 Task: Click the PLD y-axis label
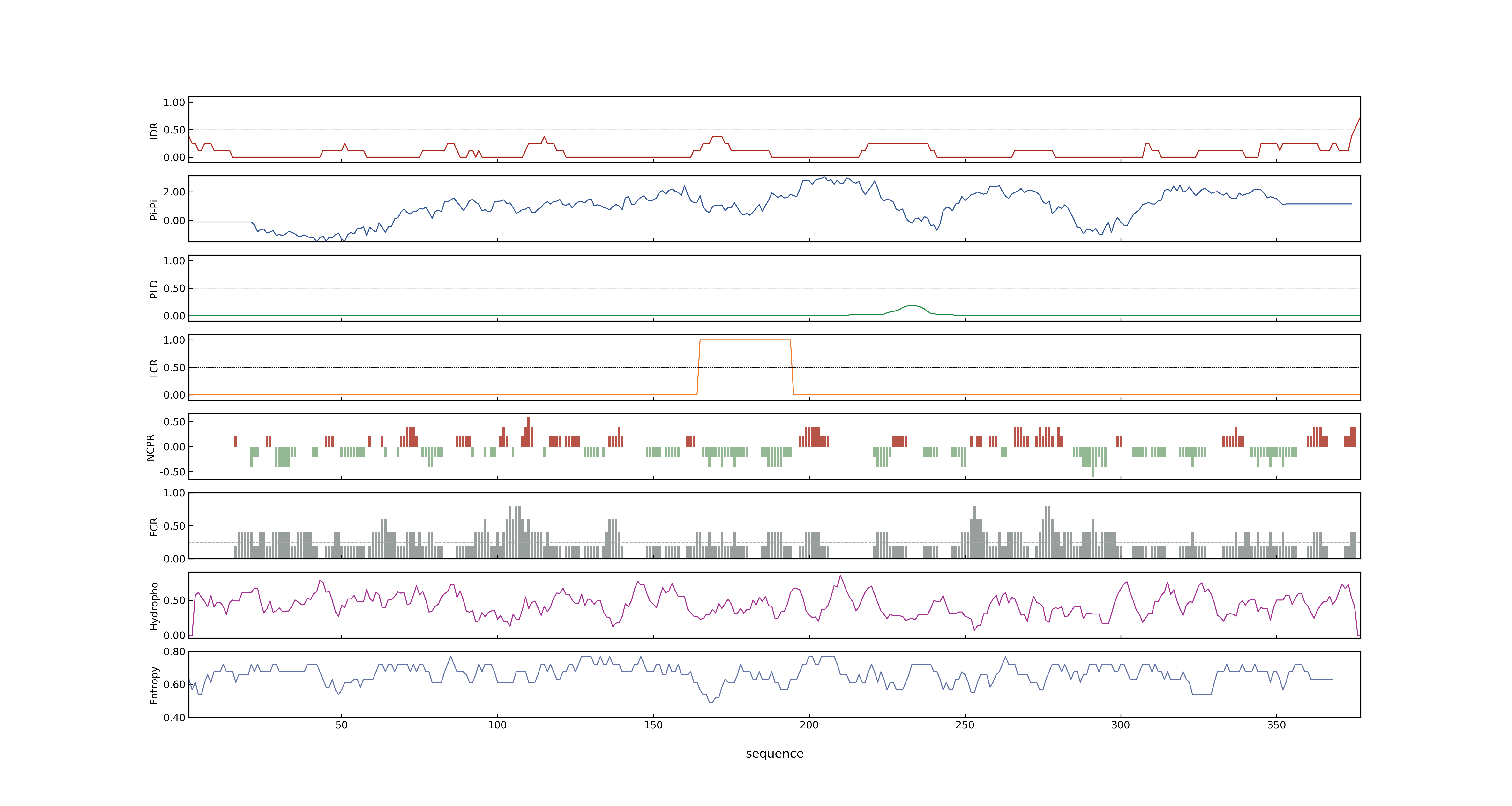click(x=154, y=288)
